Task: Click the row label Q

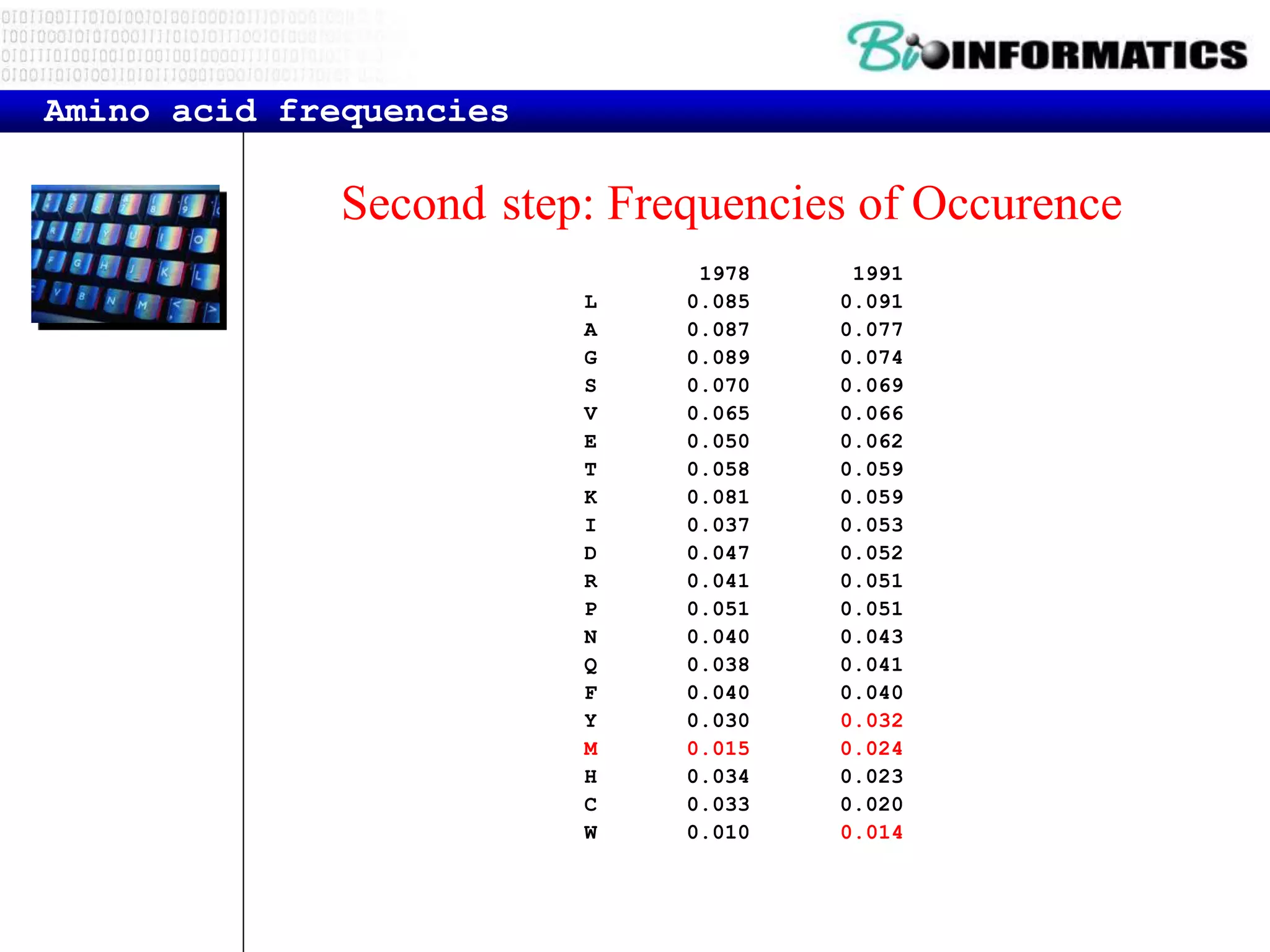Action: point(590,665)
